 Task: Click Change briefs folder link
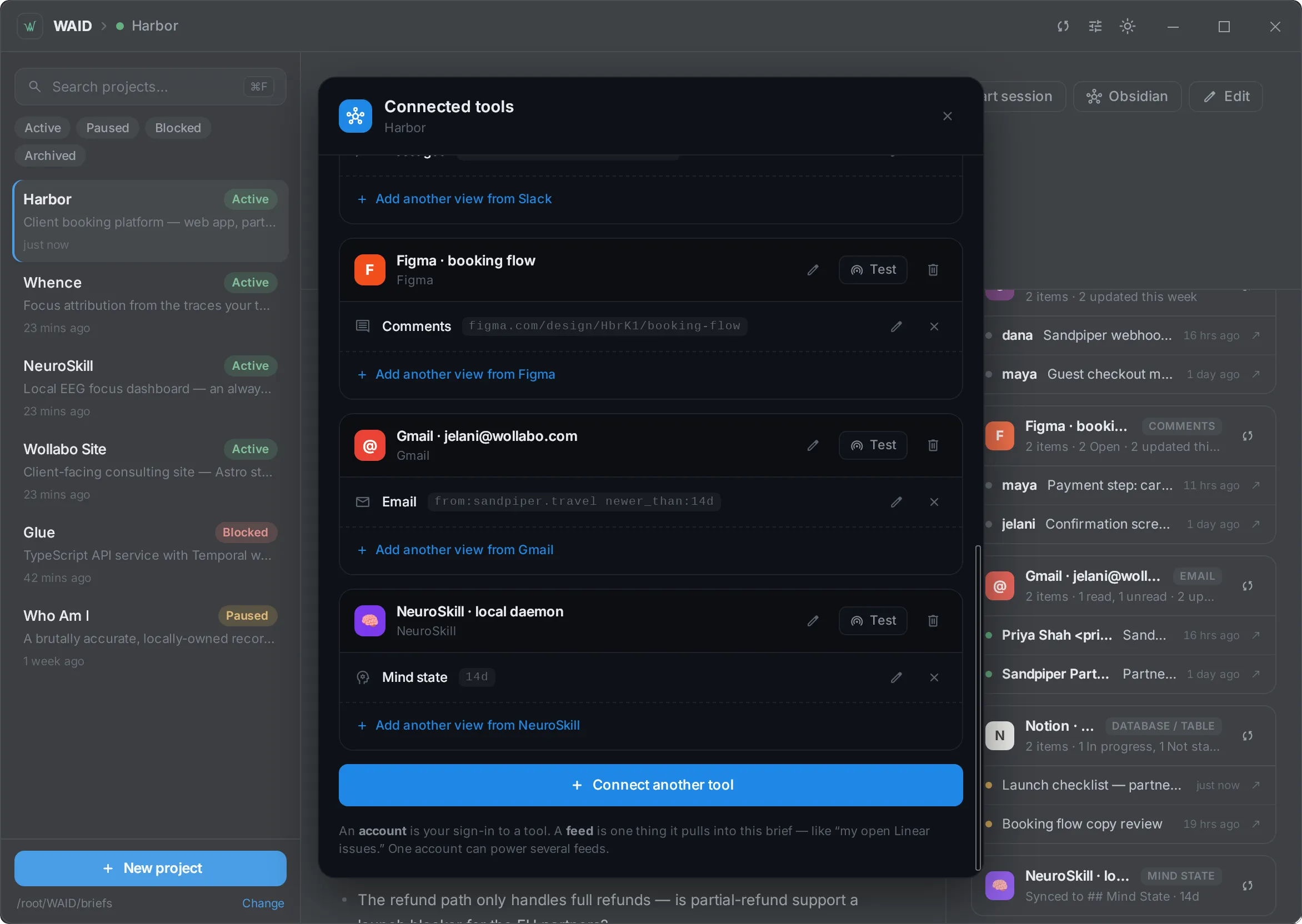pyautogui.click(x=263, y=903)
